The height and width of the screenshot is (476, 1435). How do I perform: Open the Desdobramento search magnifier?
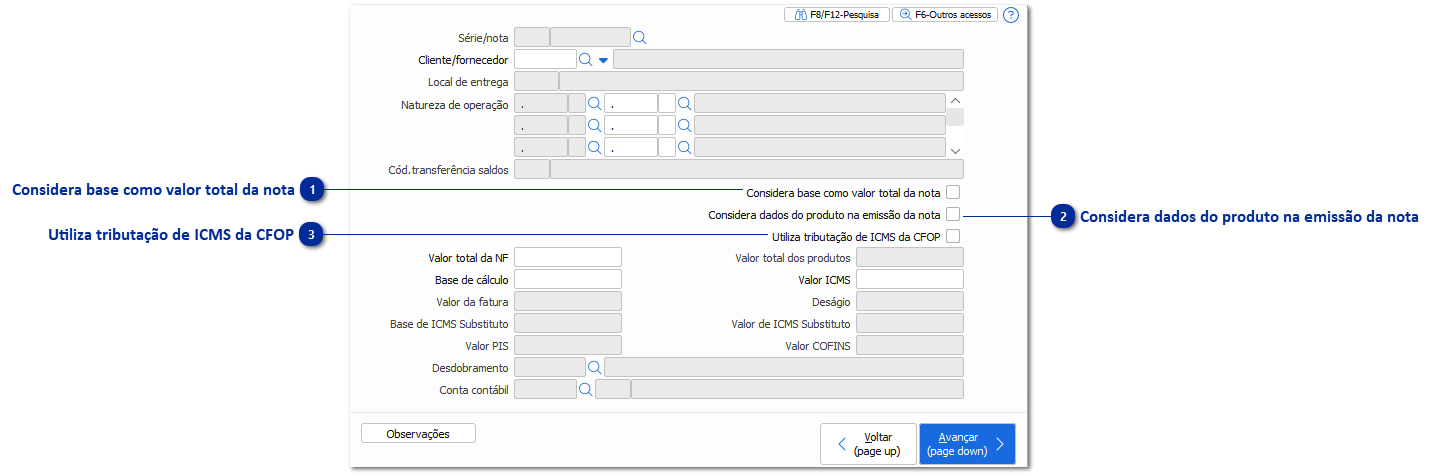click(x=594, y=368)
